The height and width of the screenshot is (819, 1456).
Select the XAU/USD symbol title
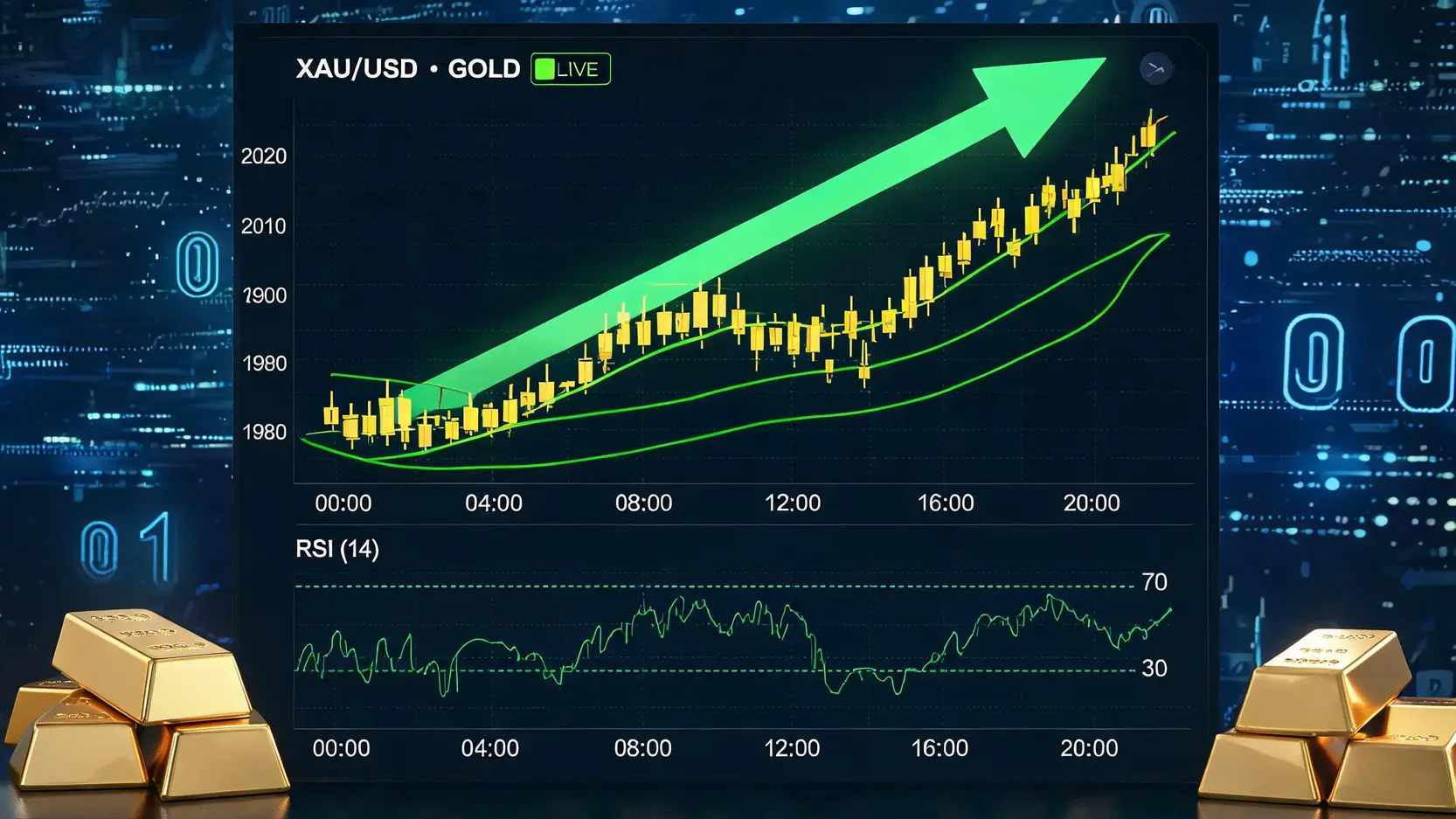[x=357, y=69]
